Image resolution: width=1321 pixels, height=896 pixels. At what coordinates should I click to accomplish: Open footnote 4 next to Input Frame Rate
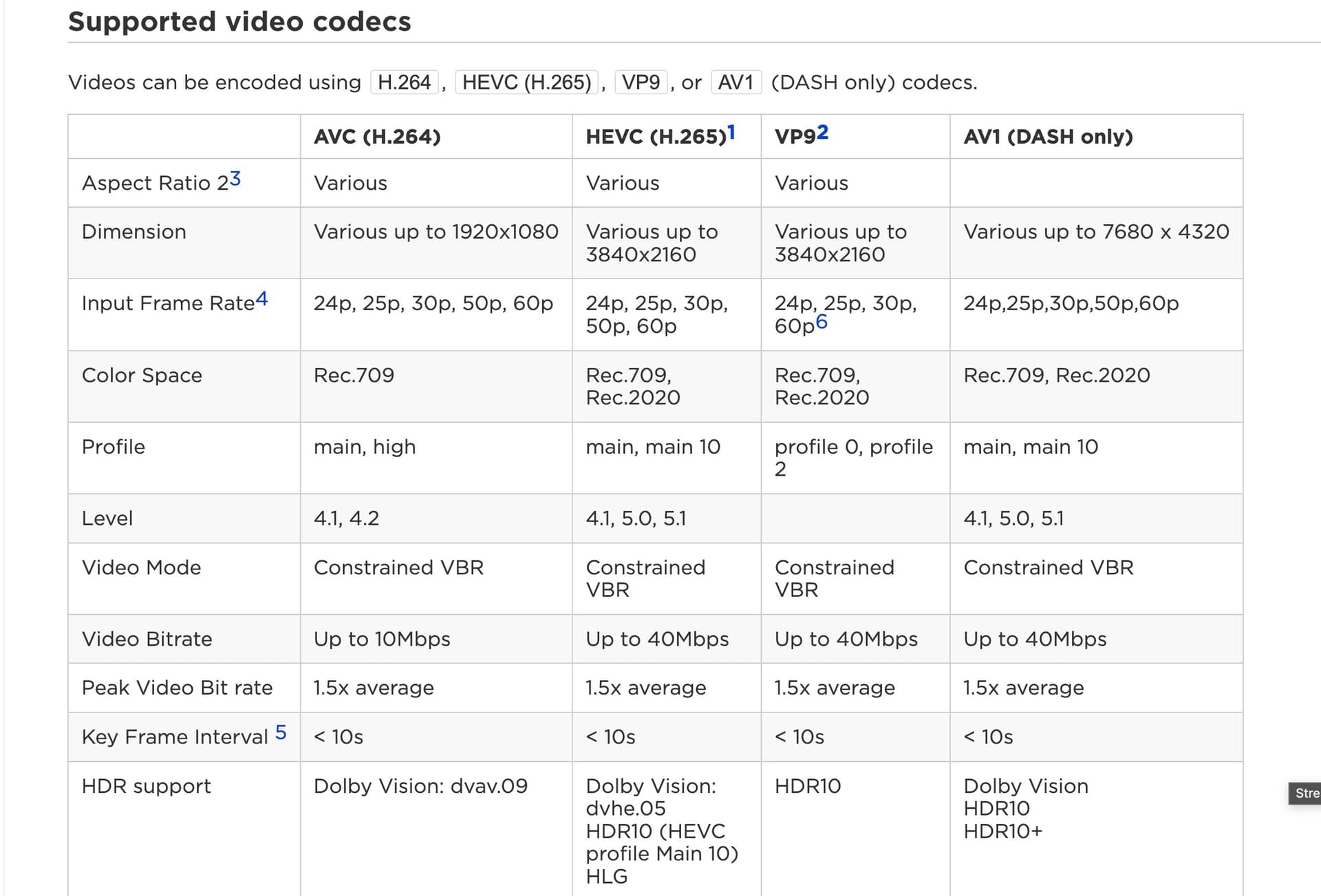pyautogui.click(x=261, y=299)
